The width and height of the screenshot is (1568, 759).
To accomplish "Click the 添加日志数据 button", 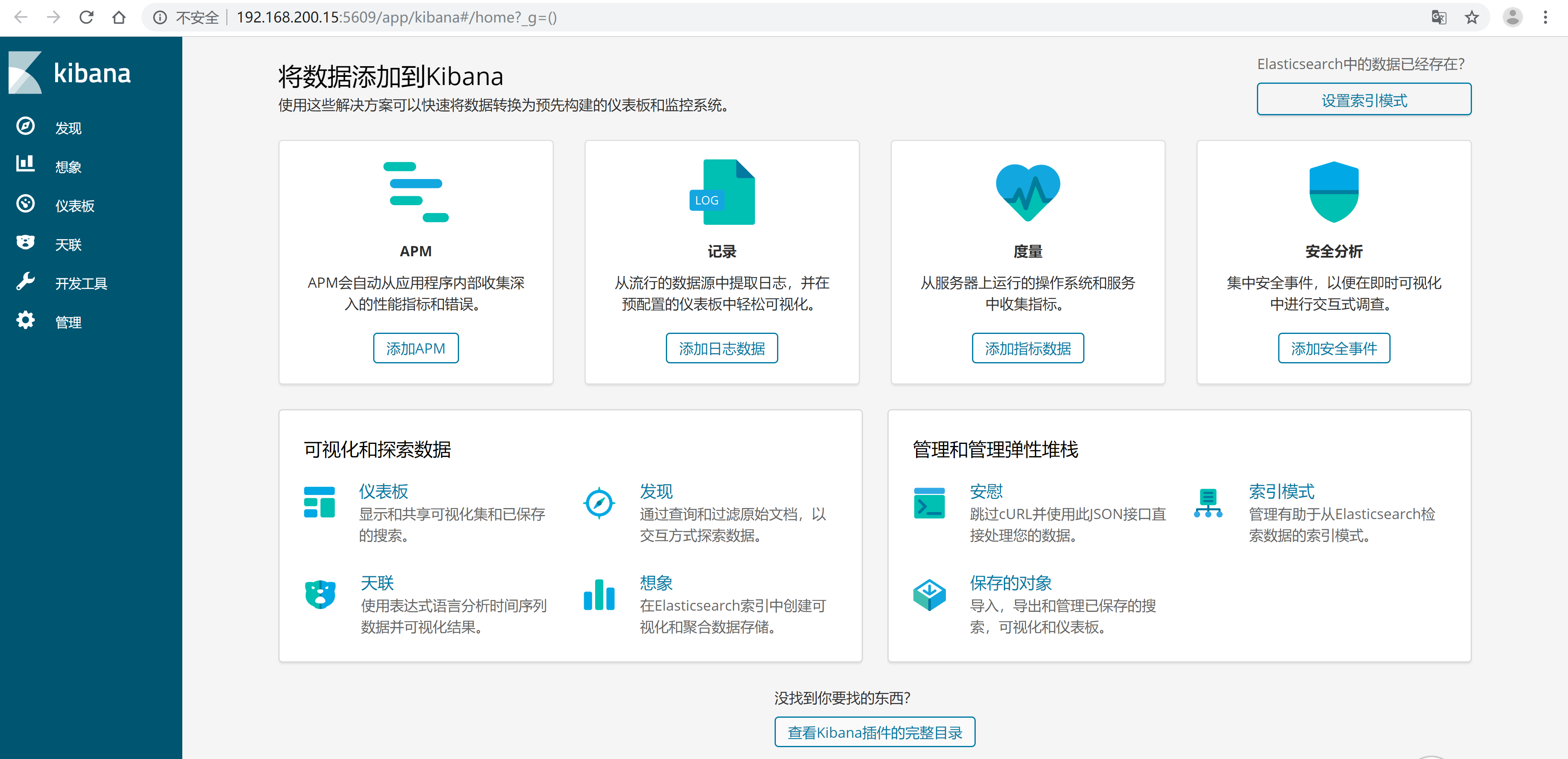I will [x=721, y=348].
